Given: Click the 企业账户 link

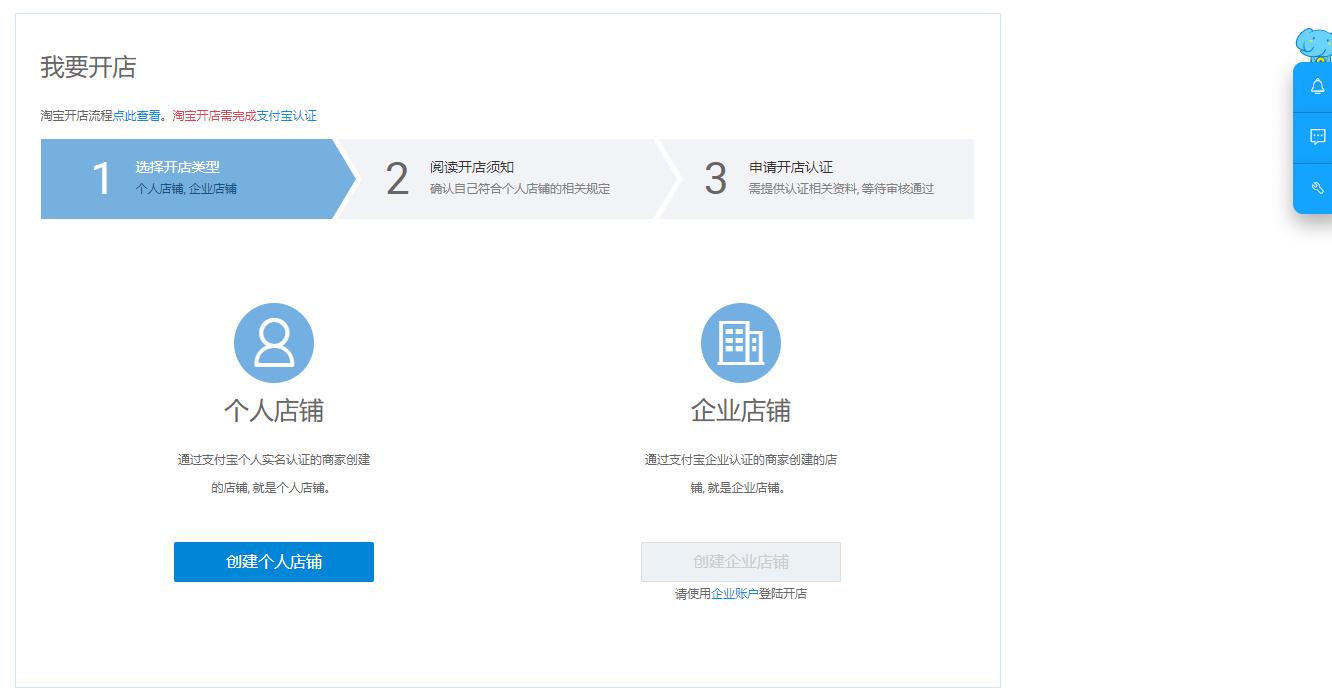Looking at the screenshot, I should (x=736, y=593).
